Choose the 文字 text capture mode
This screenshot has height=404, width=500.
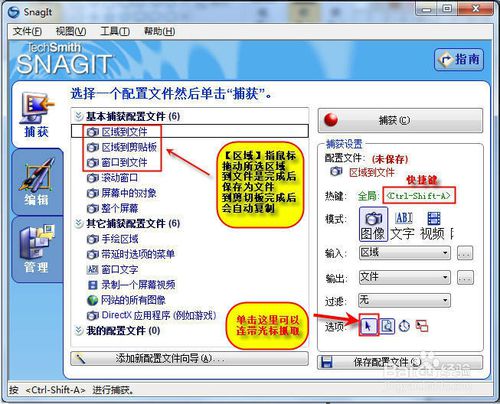pyautogui.click(x=403, y=226)
